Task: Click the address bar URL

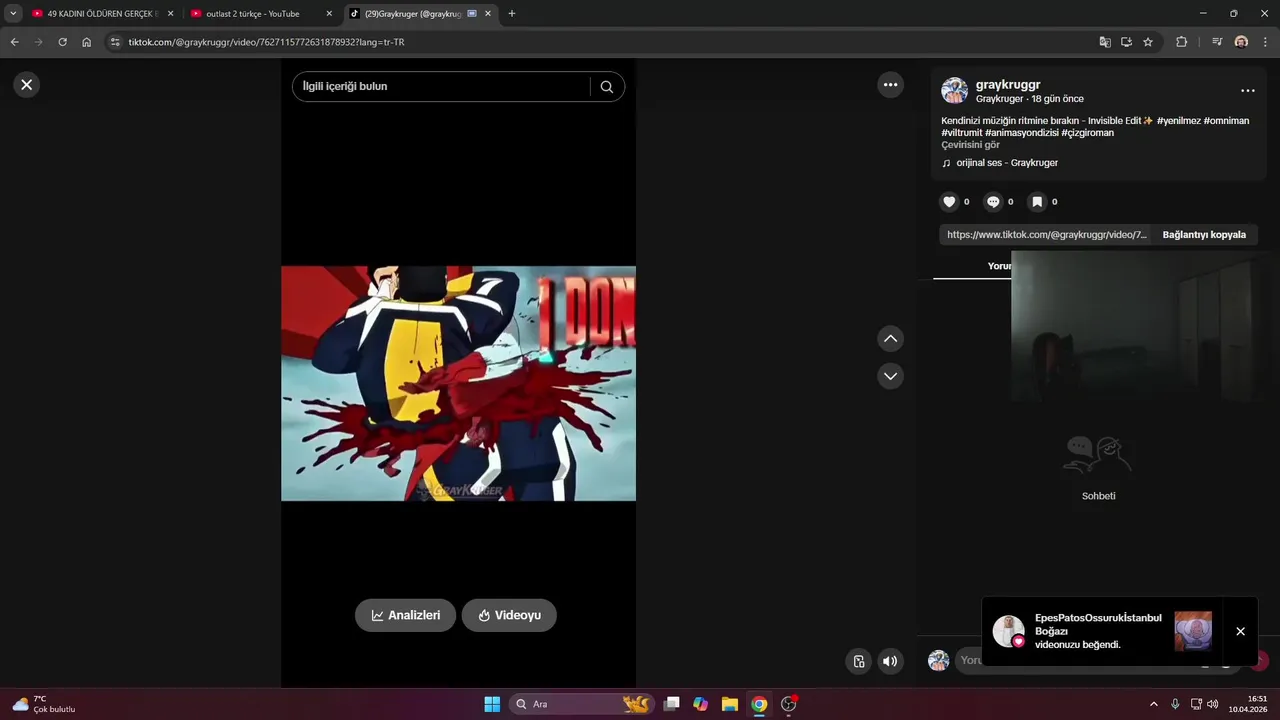Action: pos(266,42)
